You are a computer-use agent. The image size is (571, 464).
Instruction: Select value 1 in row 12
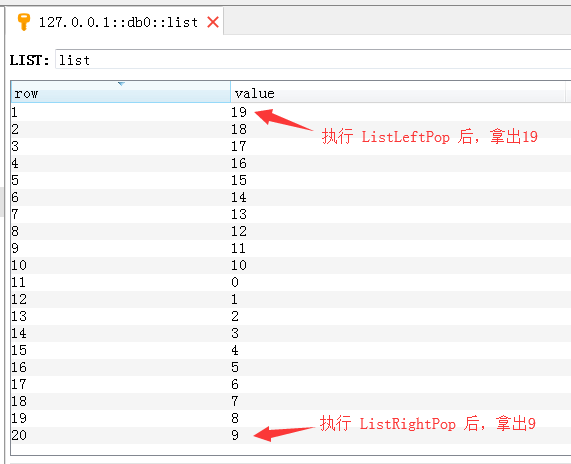(x=235, y=299)
